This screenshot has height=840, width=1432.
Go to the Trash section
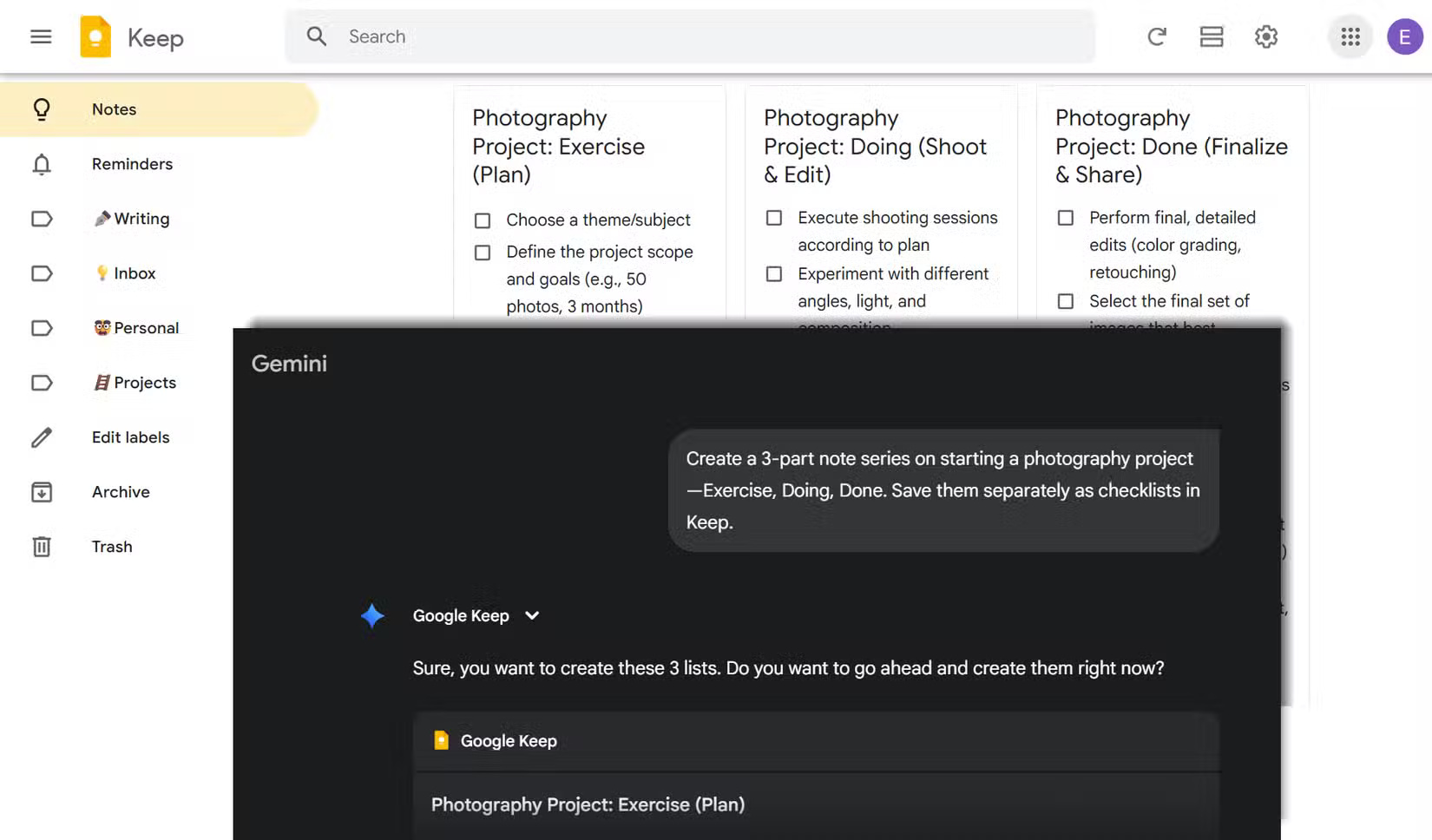point(111,547)
